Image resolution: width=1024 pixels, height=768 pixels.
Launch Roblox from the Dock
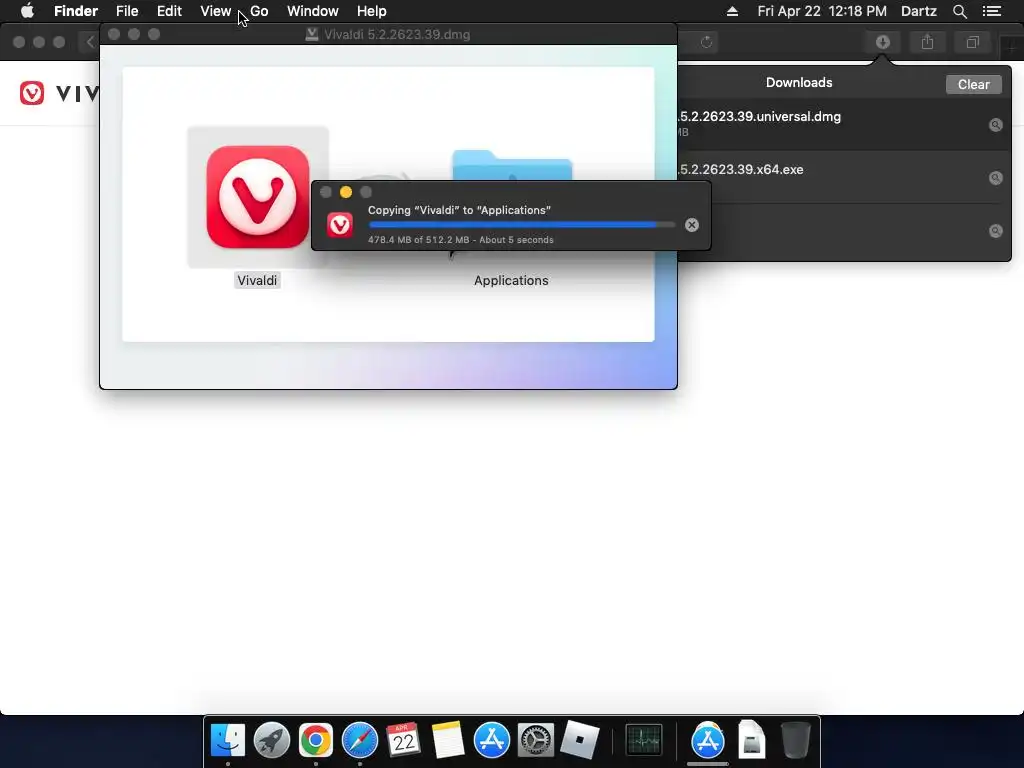[580, 740]
